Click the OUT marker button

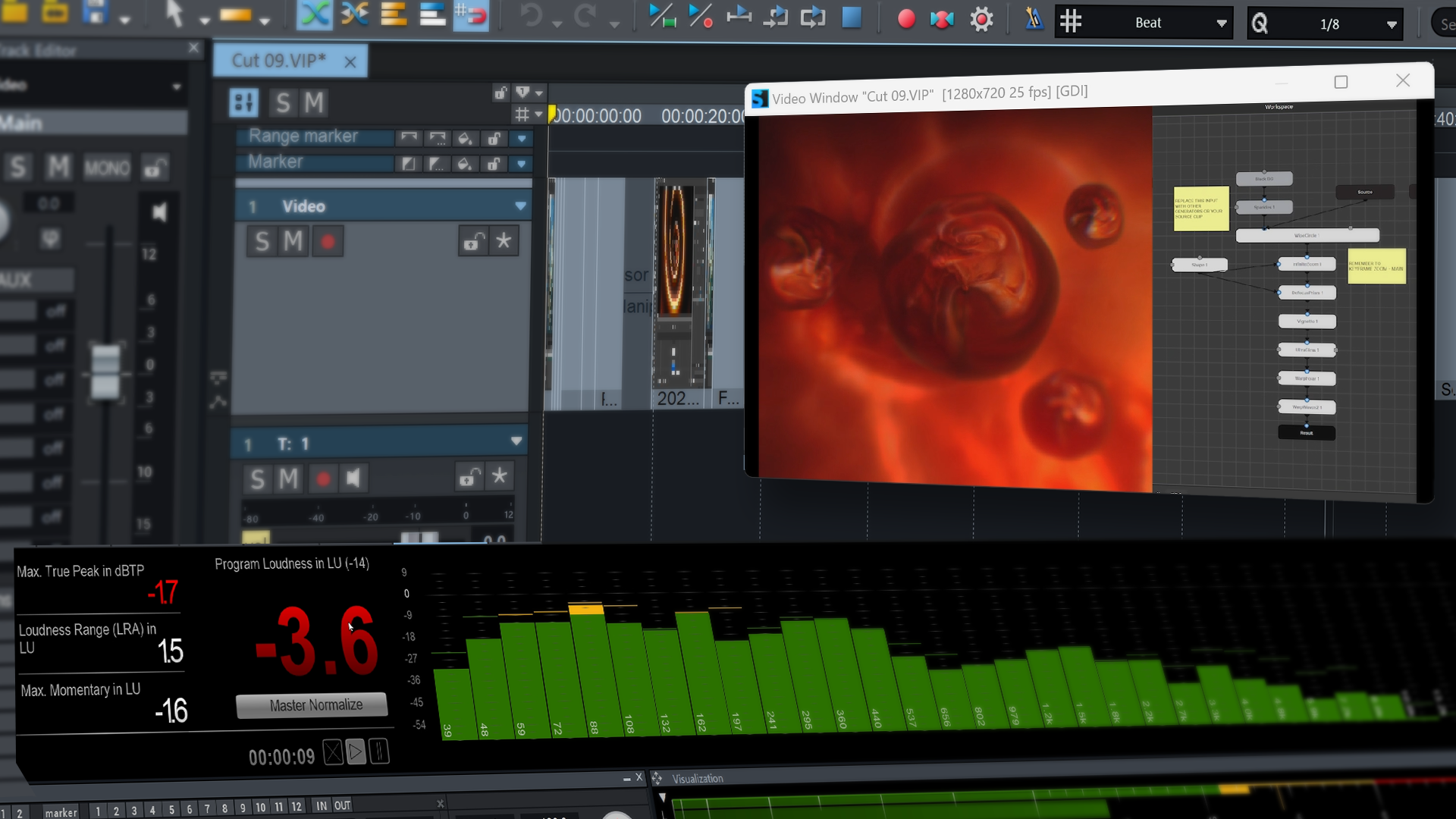pos(342,805)
